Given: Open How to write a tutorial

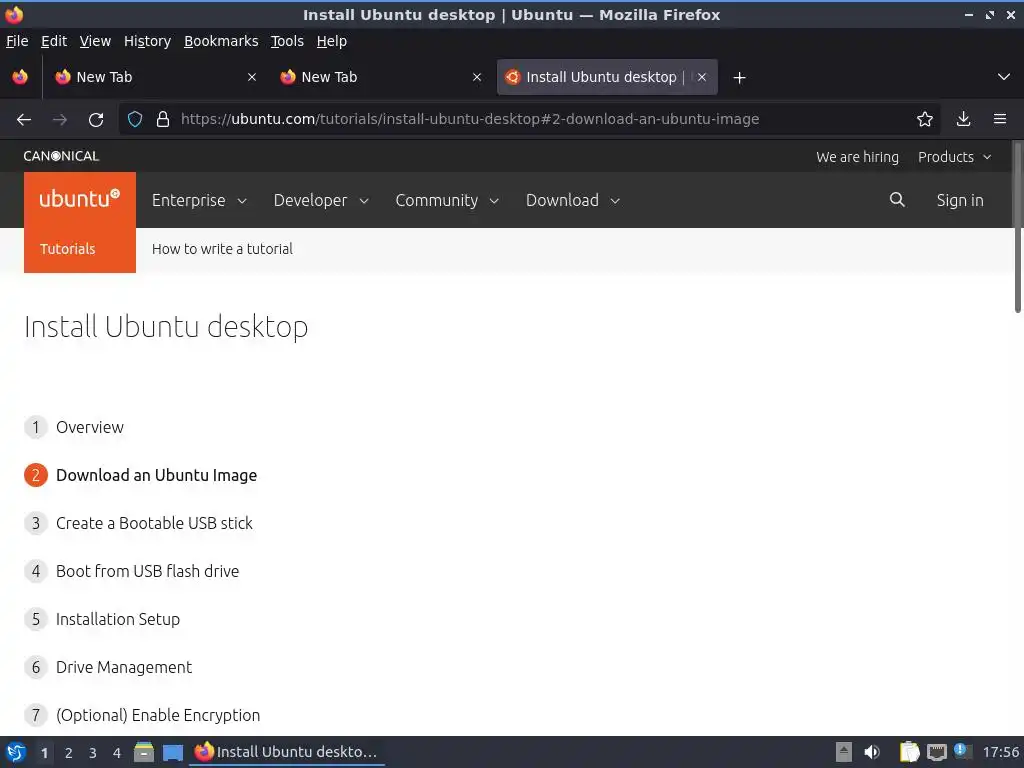Looking at the screenshot, I should 222,249.
